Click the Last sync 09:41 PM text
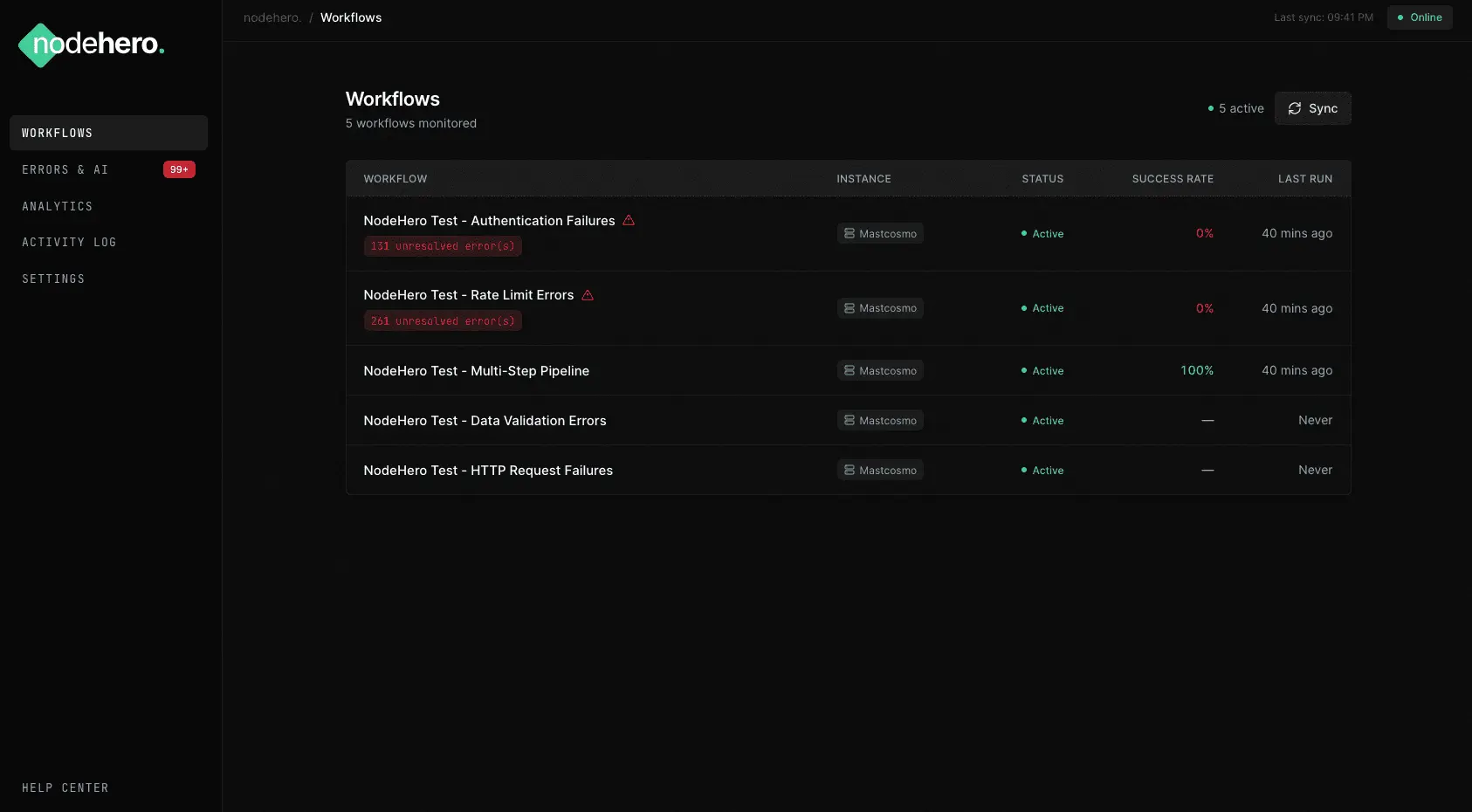Image resolution: width=1472 pixels, height=812 pixels. 1324,17
